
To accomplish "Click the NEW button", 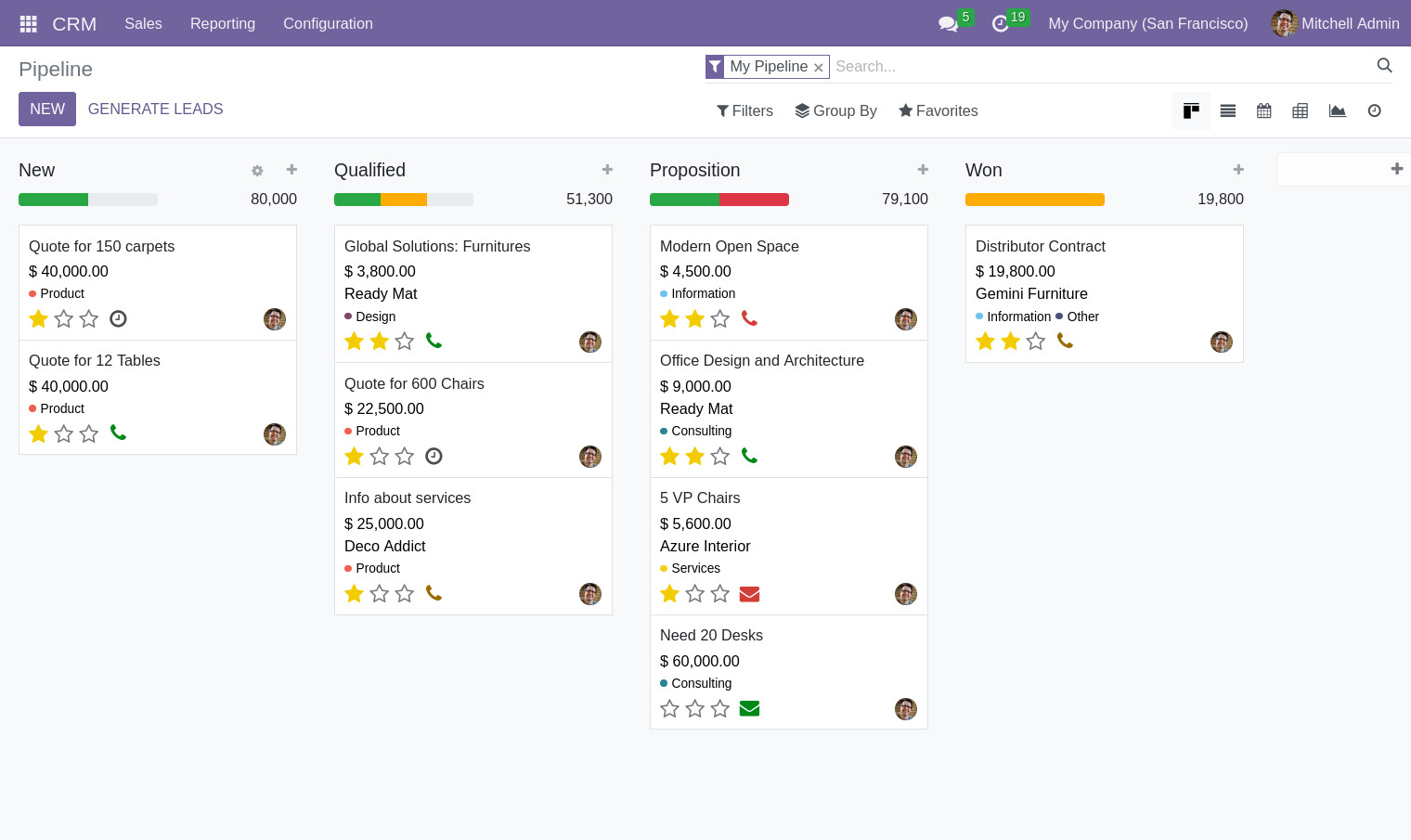I will tap(47, 109).
